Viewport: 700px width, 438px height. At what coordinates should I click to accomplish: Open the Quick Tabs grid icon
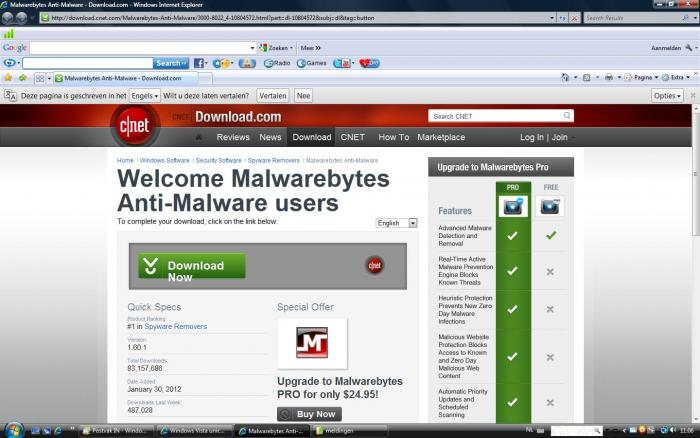[x=40, y=79]
